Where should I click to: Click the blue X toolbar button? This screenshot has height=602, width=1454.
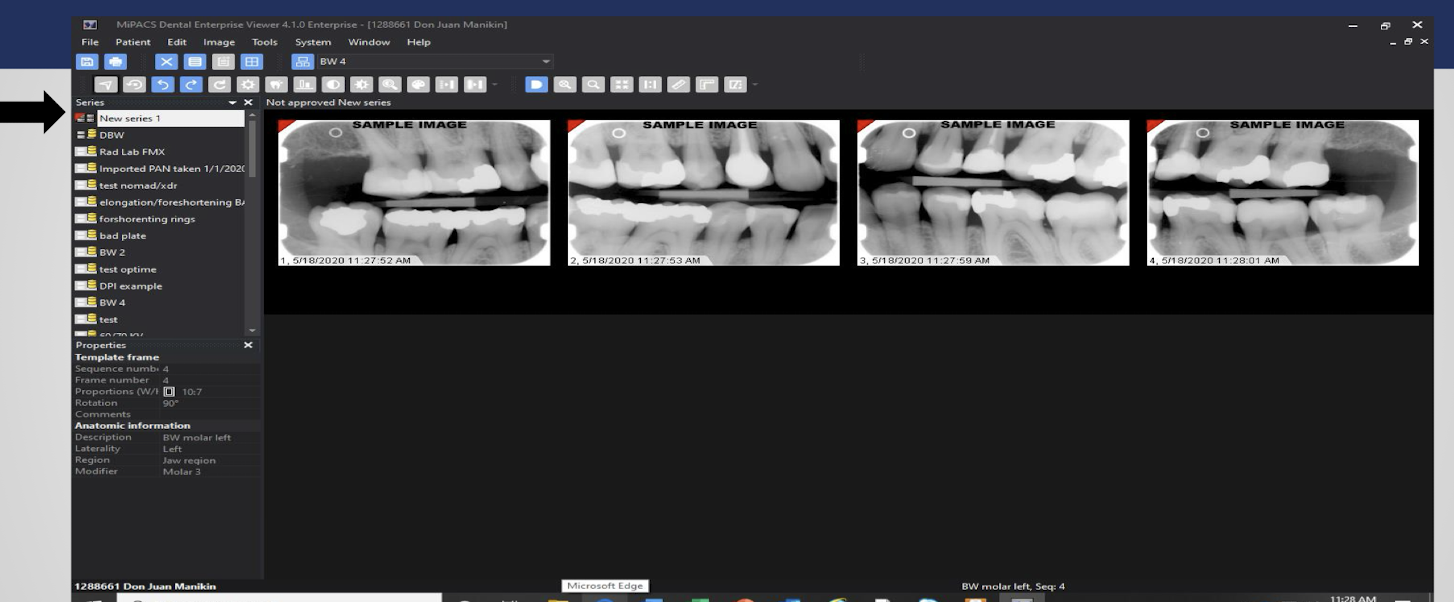tap(164, 62)
